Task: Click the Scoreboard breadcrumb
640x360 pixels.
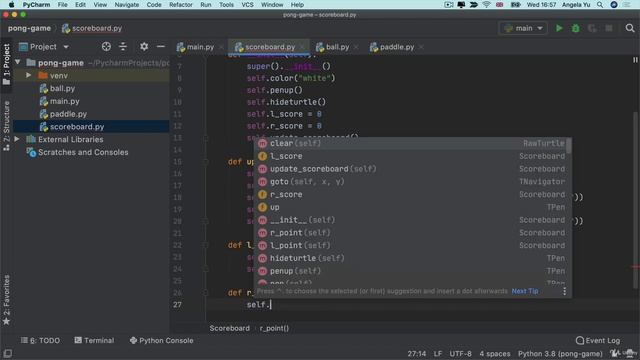Action: [x=229, y=328]
